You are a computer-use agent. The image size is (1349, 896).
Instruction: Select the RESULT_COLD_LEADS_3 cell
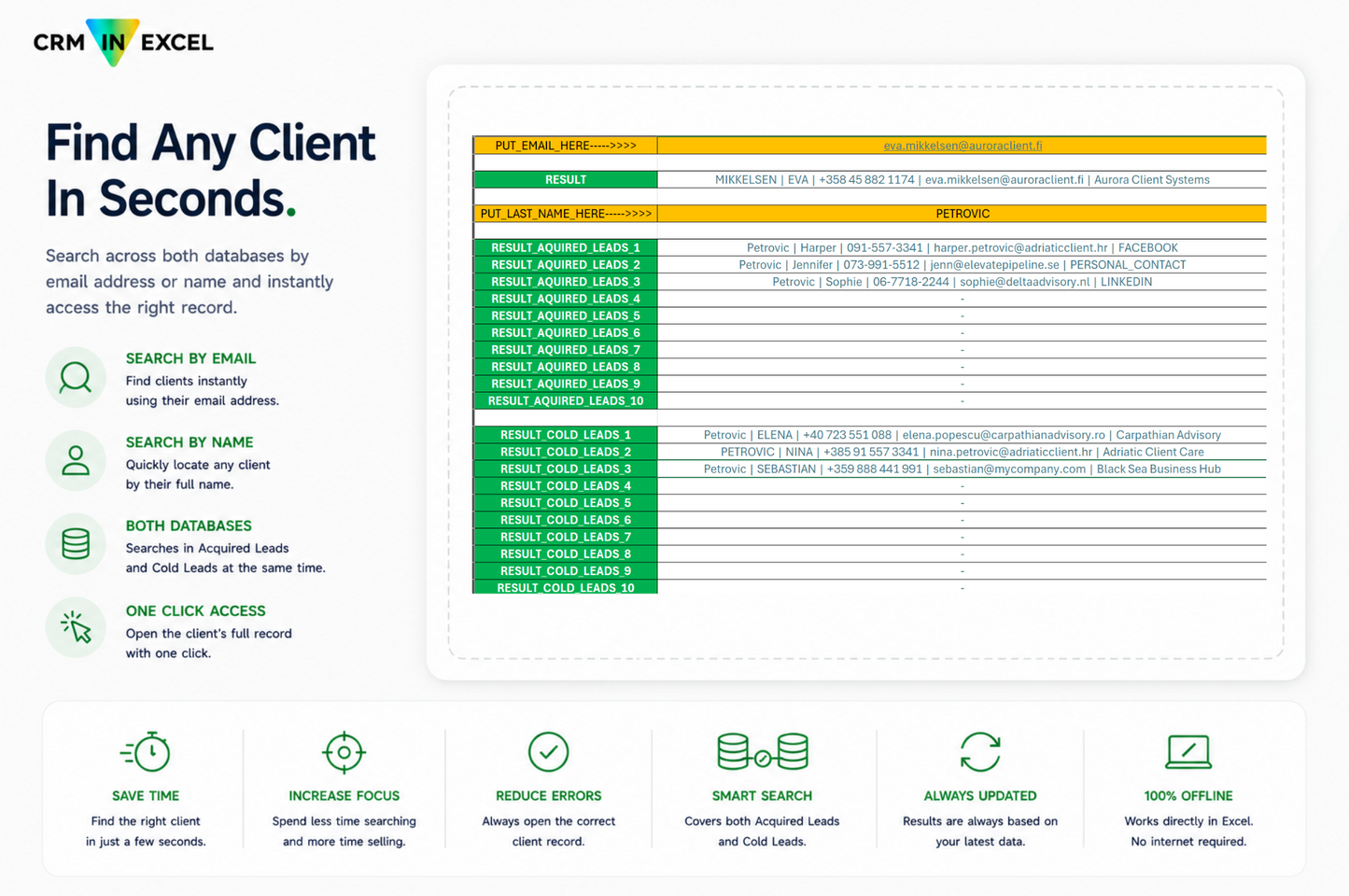tap(566, 469)
